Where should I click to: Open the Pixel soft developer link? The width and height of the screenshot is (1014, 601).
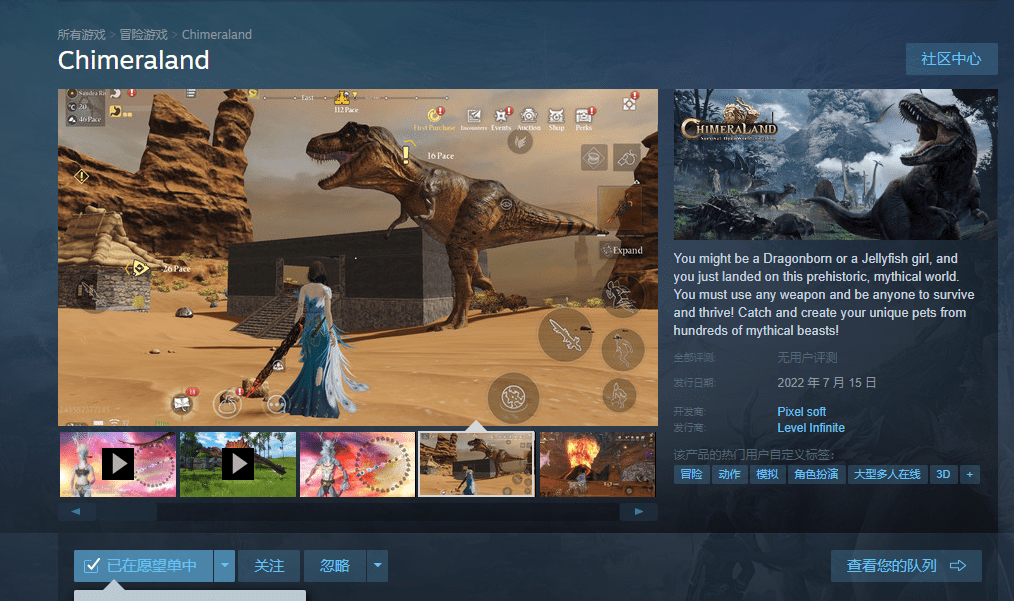[x=801, y=411]
